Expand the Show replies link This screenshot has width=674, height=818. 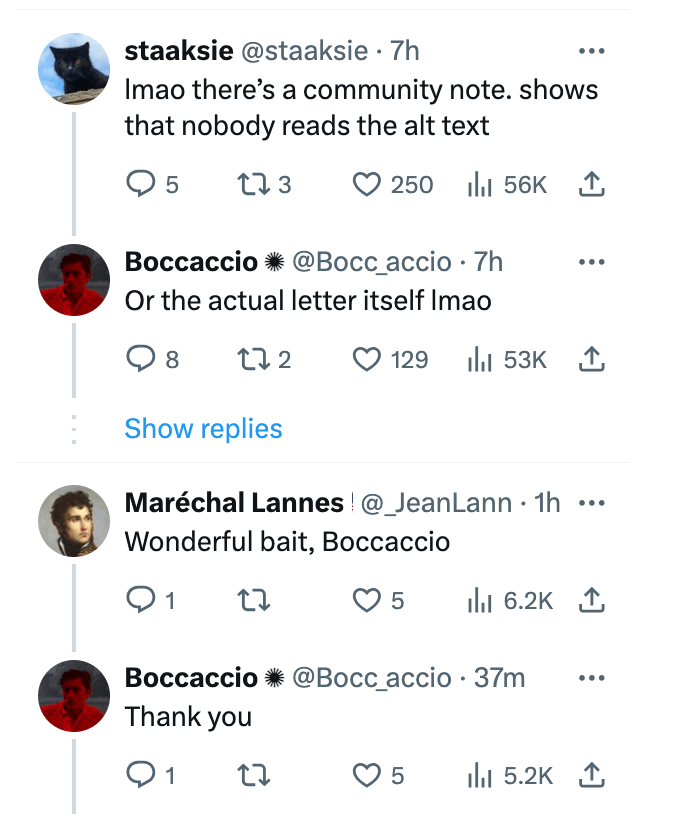point(203,429)
